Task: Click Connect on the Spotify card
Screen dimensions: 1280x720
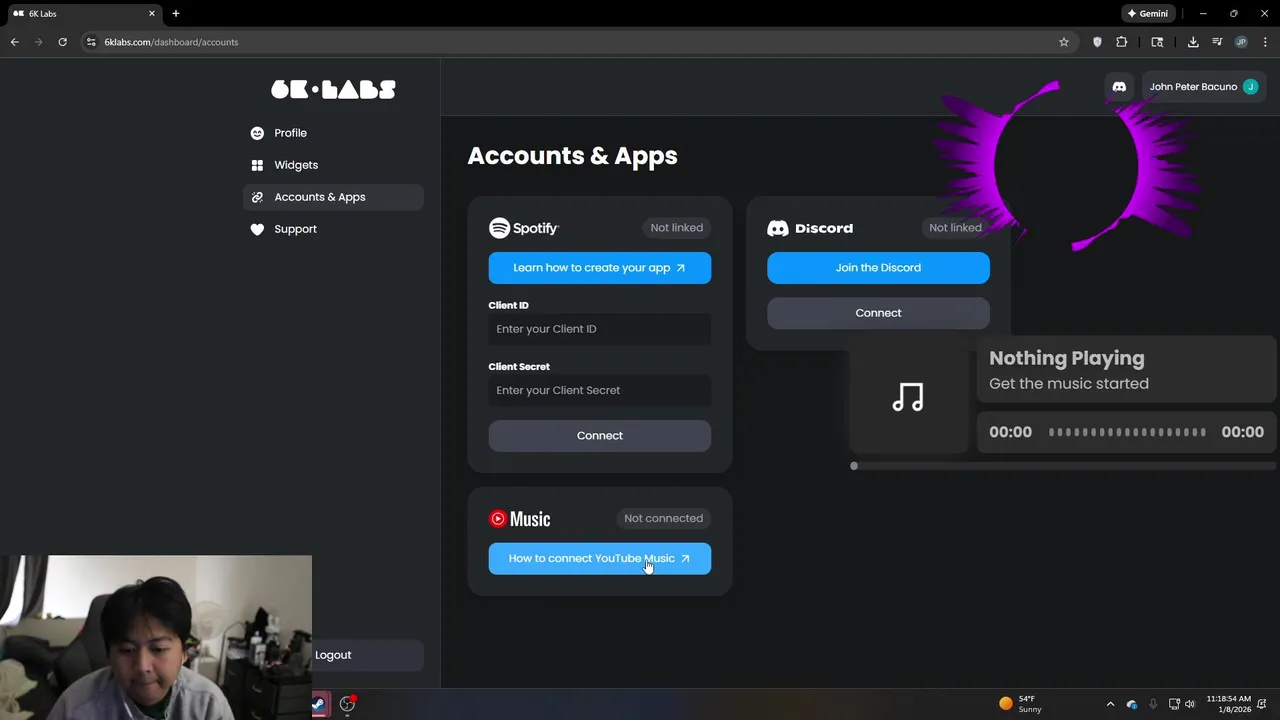Action: (x=599, y=436)
